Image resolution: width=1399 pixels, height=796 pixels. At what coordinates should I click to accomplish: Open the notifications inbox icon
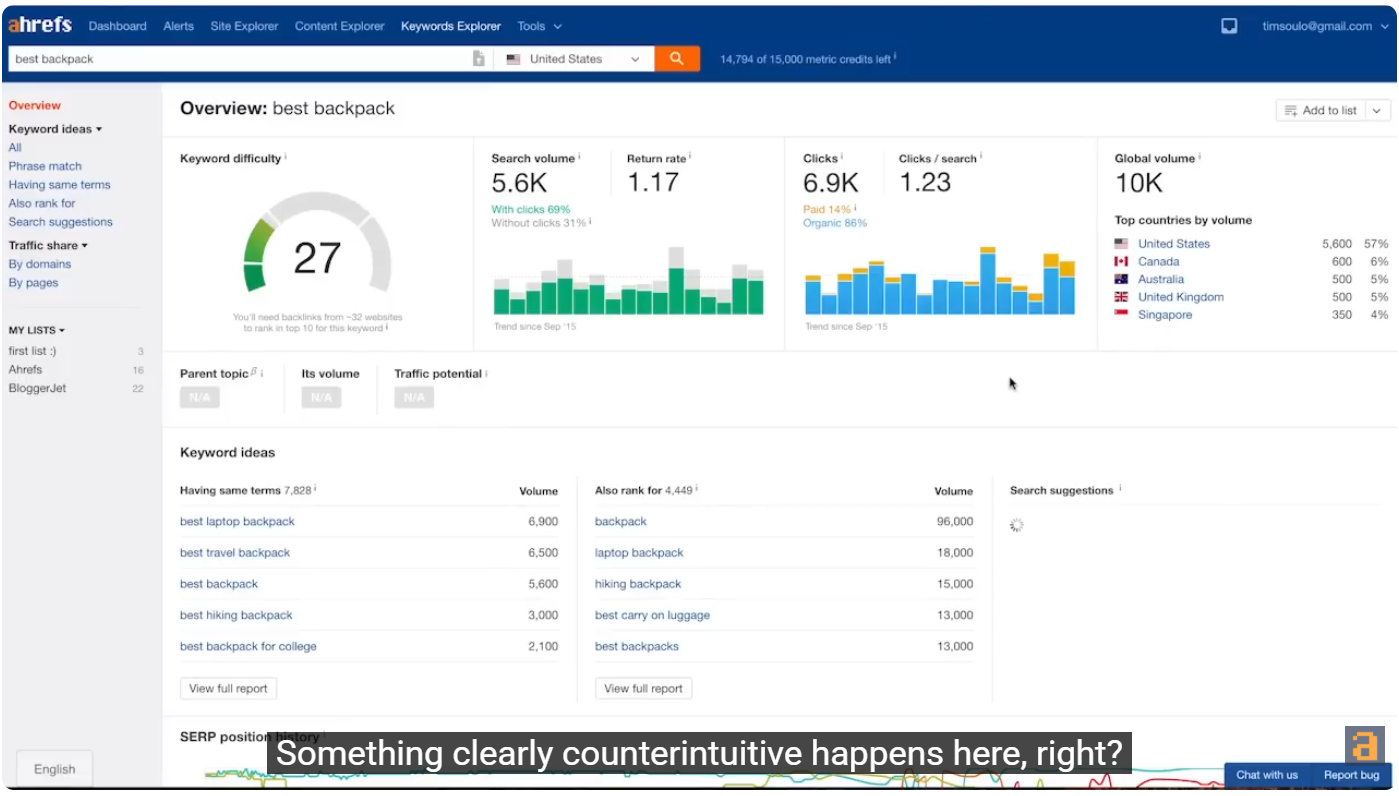[x=1229, y=26]
